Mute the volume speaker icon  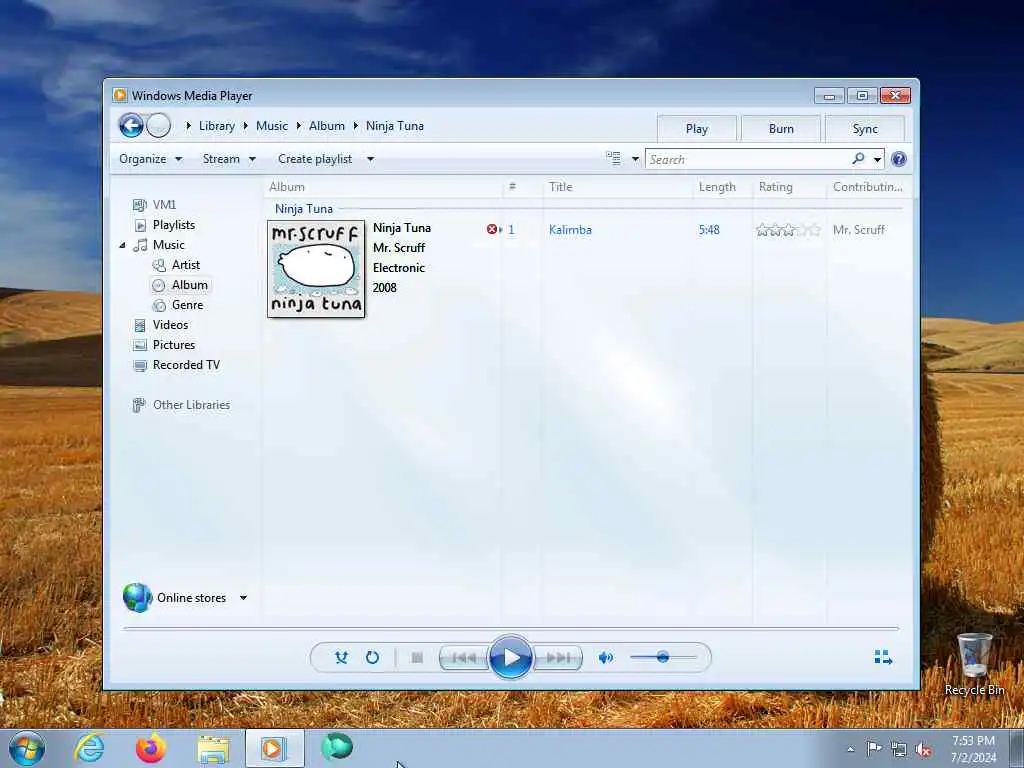pos(605,658)
